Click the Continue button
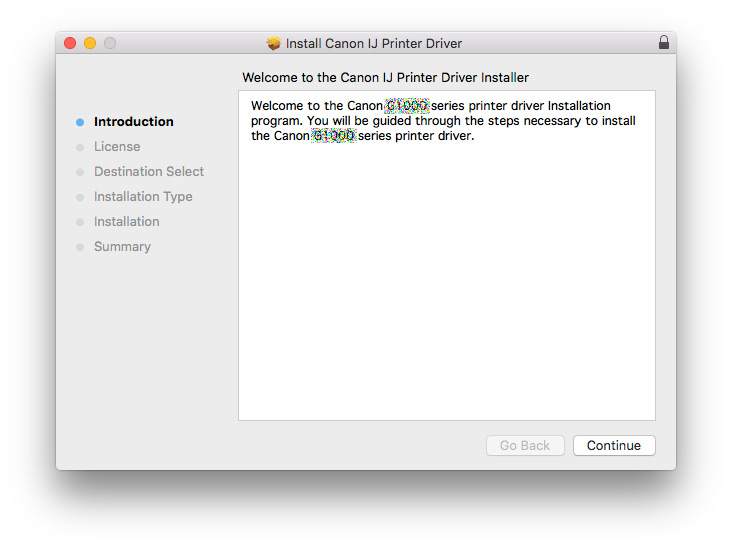The height and width of the screenshot is (550, 732). click(x=614, y=445)
